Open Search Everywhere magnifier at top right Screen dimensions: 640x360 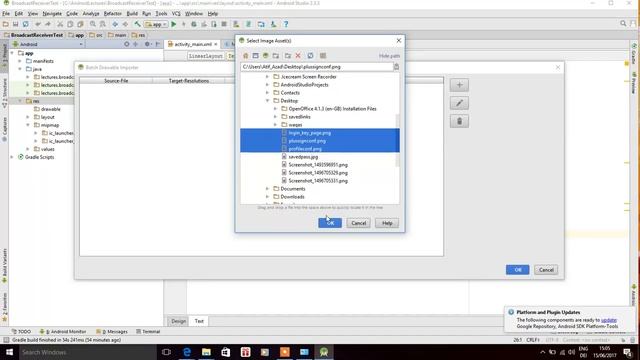pos(623,24)
